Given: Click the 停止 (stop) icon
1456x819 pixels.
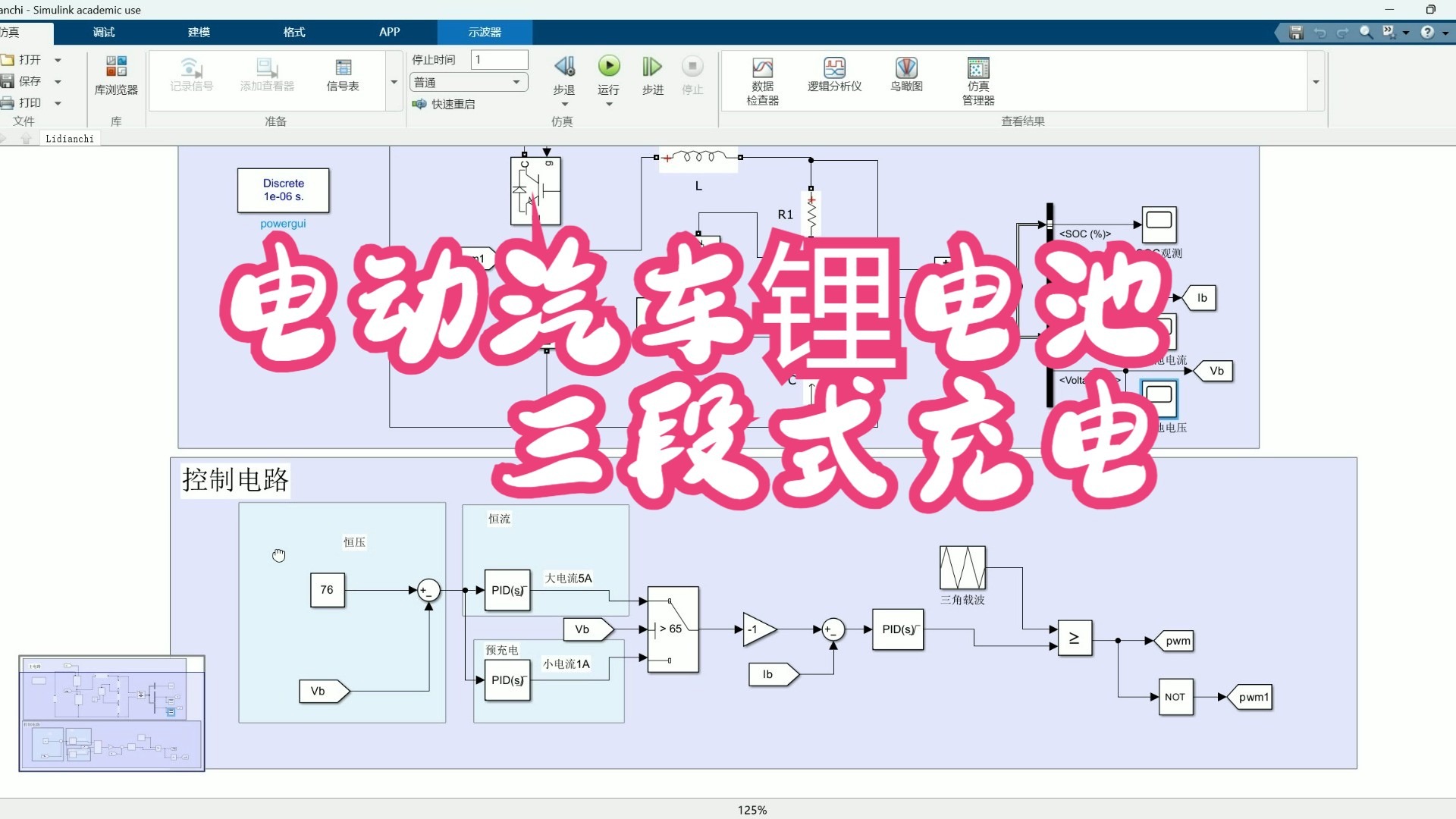Looking at the screenshot, I should [692, 68].
